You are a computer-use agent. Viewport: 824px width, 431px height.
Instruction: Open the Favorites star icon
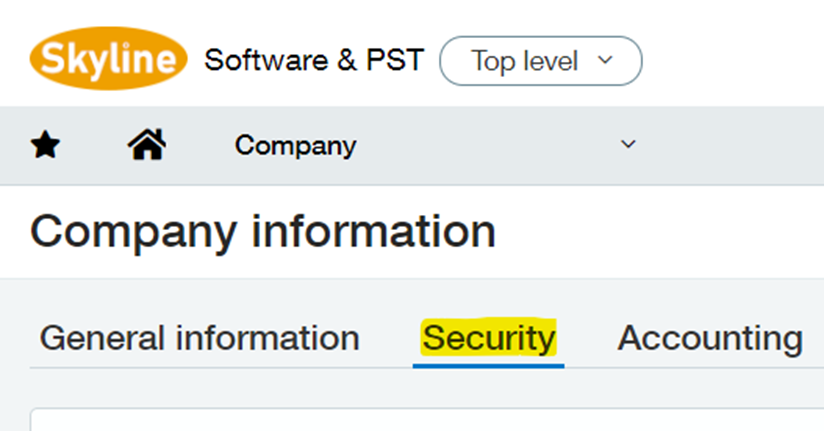point(45,146)
